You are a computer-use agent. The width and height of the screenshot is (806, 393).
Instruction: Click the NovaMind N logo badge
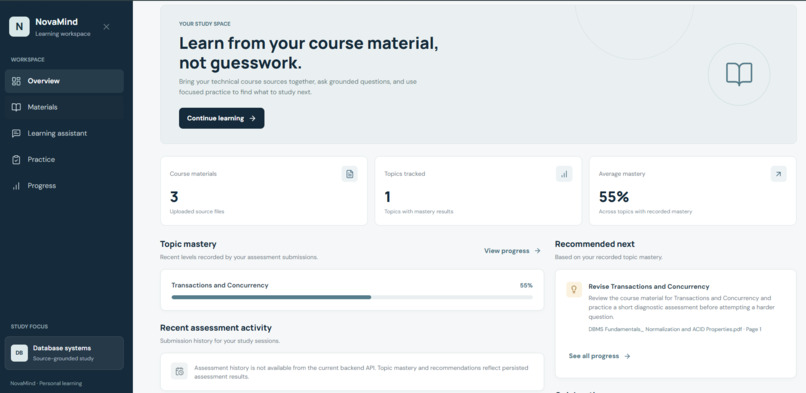point(19,27)
